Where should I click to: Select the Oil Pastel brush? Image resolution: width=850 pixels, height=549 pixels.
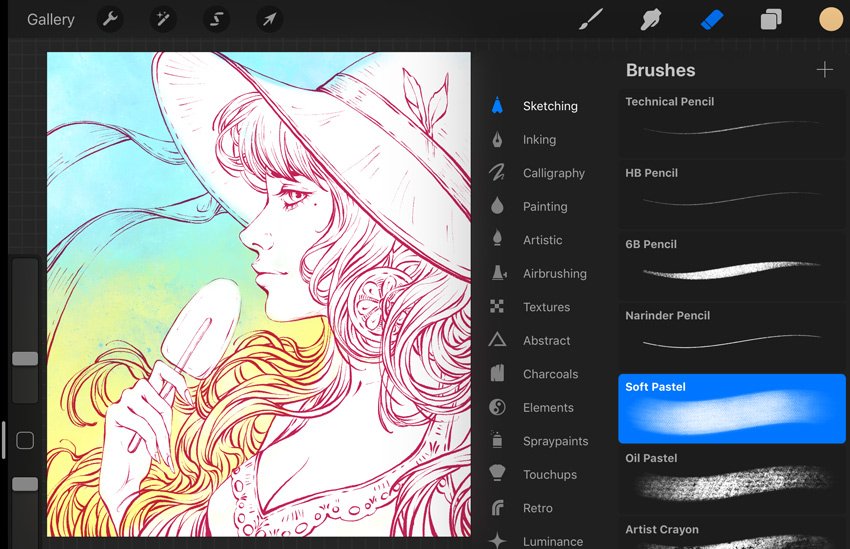(732, 479)
